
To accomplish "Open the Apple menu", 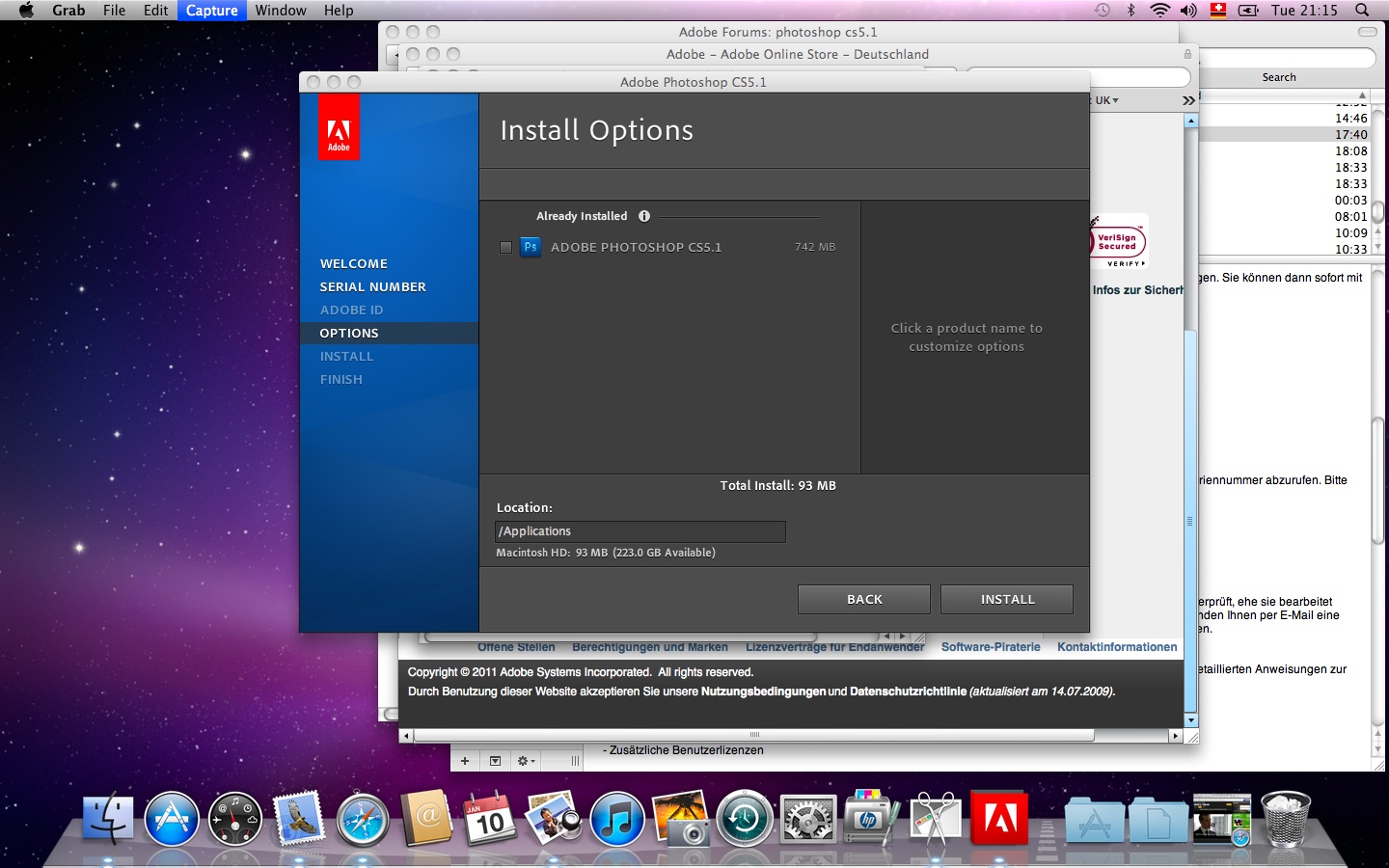I will 26,11.
